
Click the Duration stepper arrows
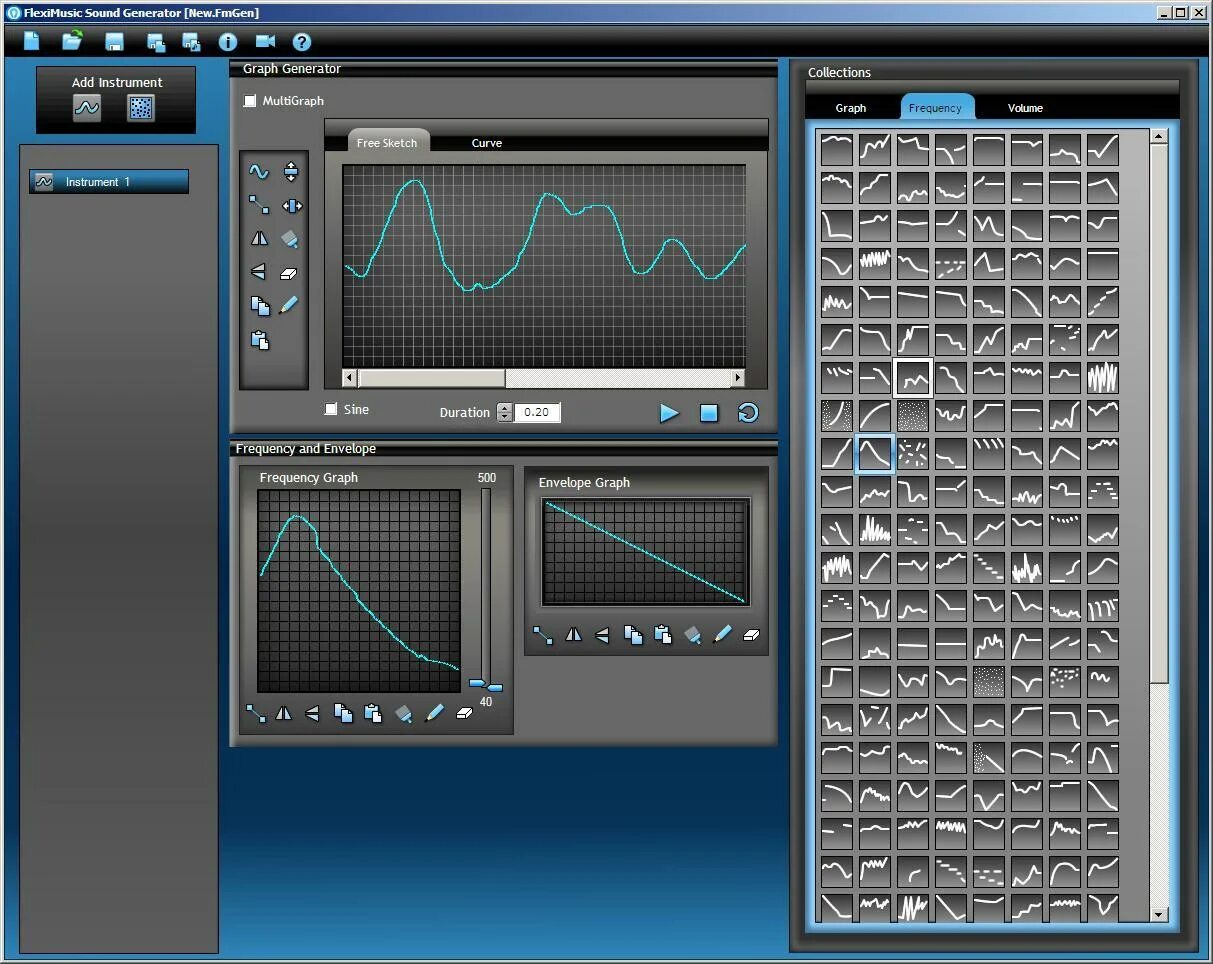click(504, 412)
